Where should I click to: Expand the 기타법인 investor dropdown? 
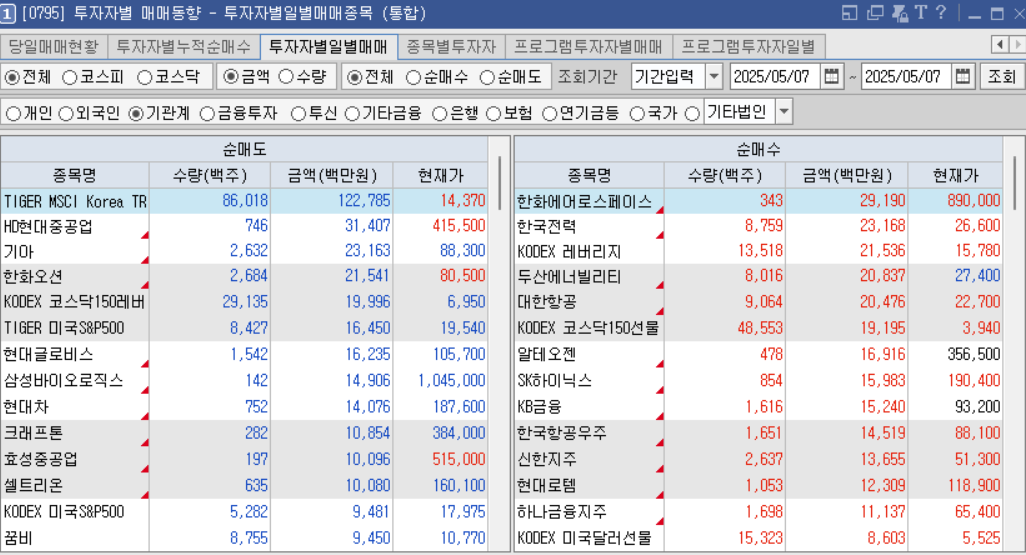(x=783, y=112)
